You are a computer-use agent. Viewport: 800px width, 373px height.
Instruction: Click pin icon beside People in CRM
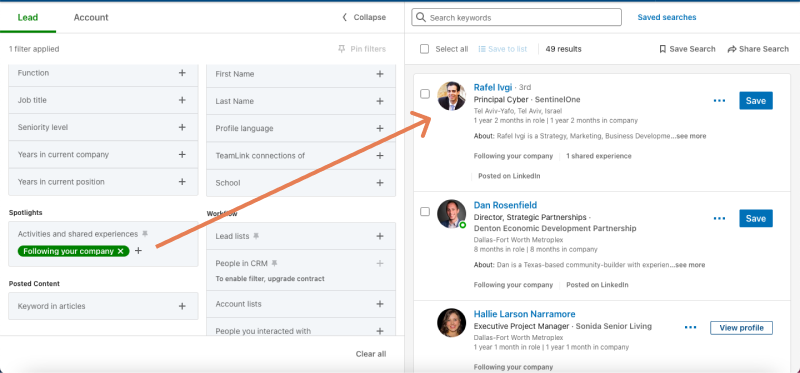[274, 263]
